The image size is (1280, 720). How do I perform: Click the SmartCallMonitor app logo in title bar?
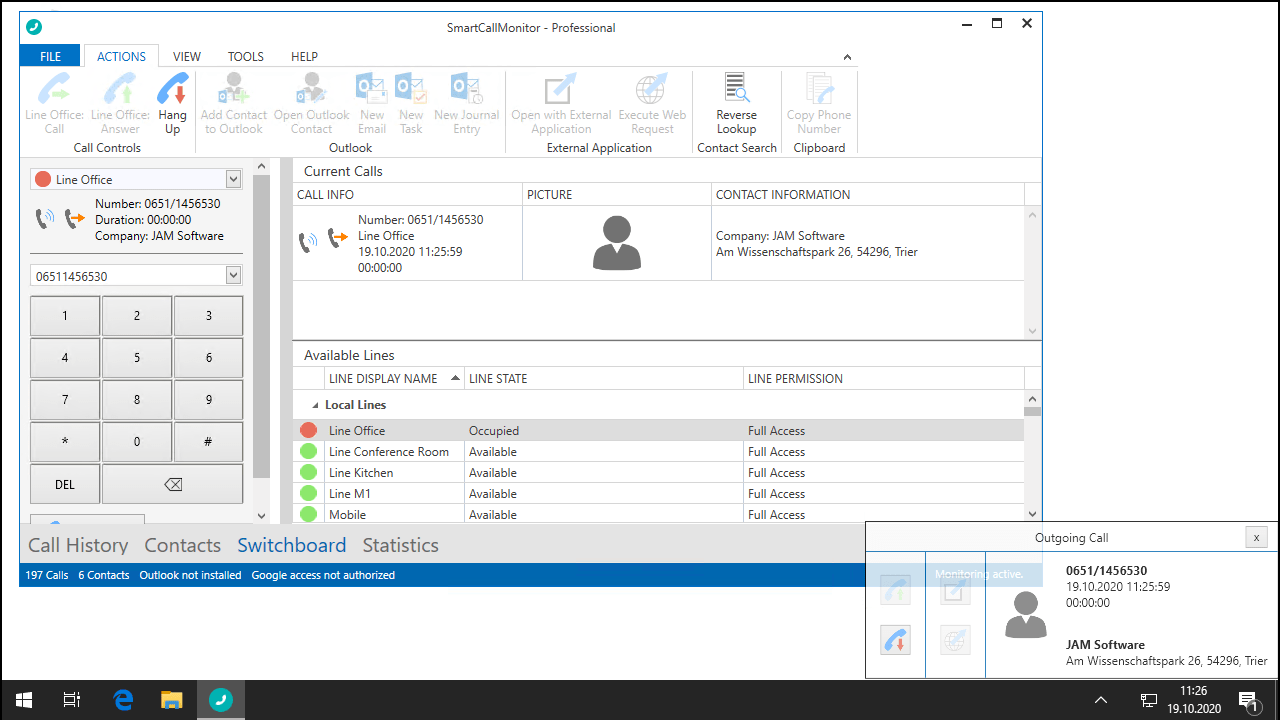tap(34, 27)
